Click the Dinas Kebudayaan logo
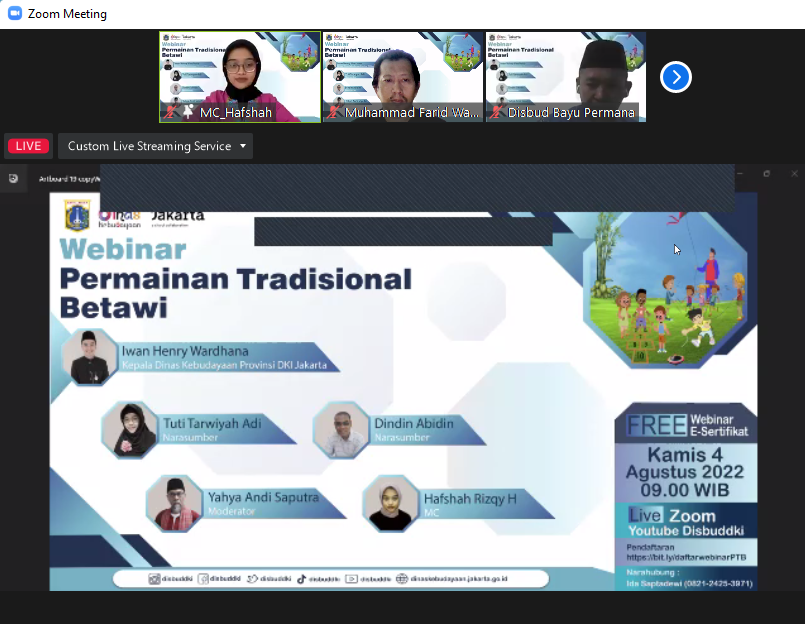 pyautogui.click(x=120, y=219)
